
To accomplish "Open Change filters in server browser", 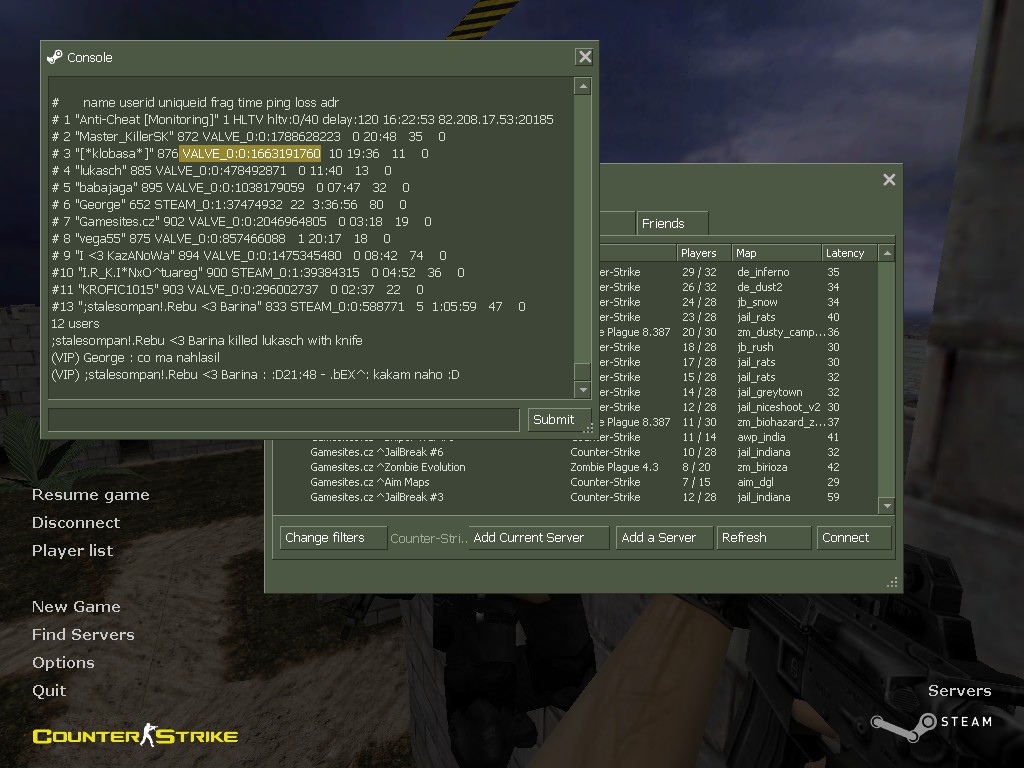I will [333, 537].
